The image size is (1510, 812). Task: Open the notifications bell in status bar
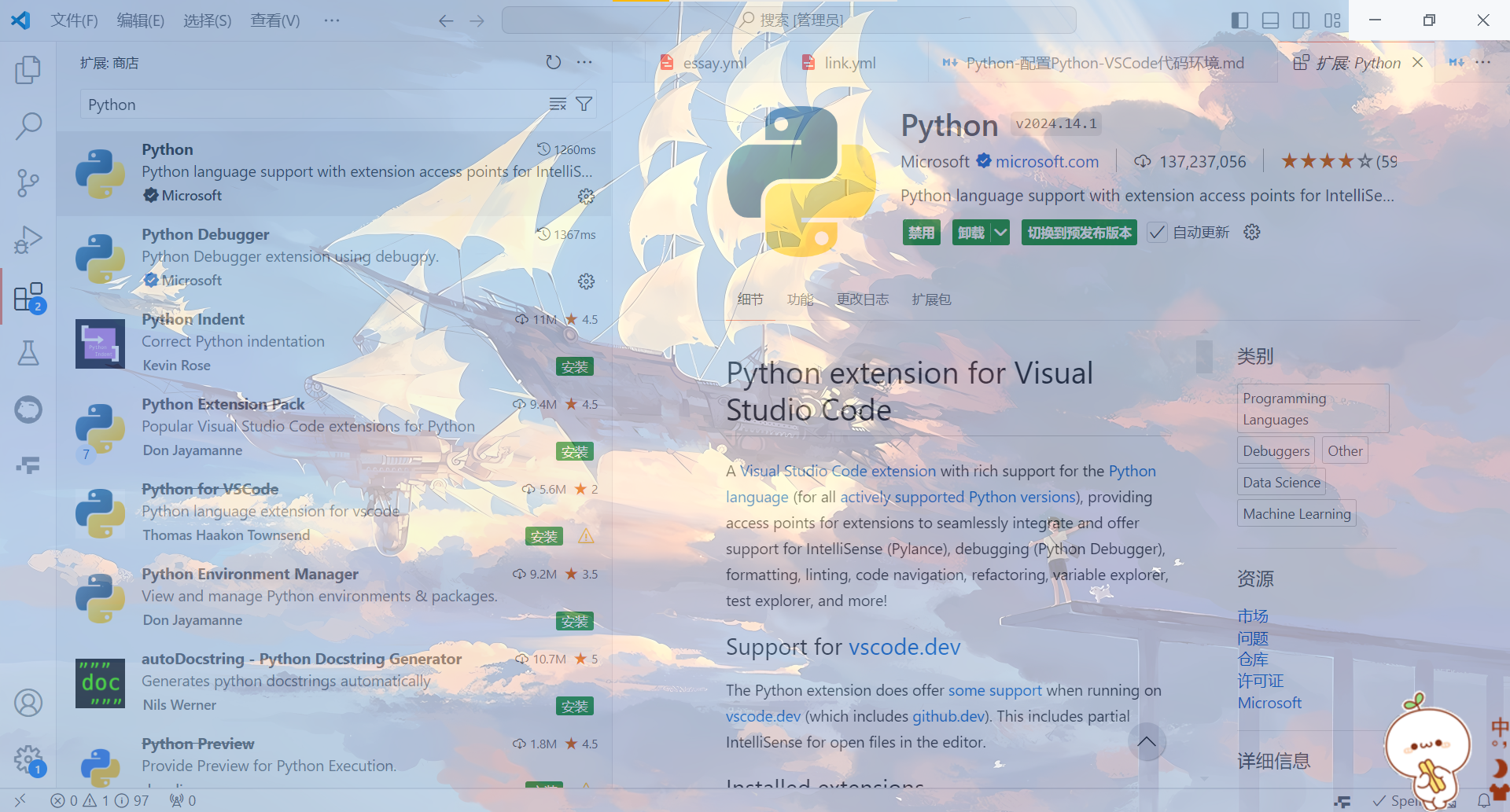coord(1483,800)
